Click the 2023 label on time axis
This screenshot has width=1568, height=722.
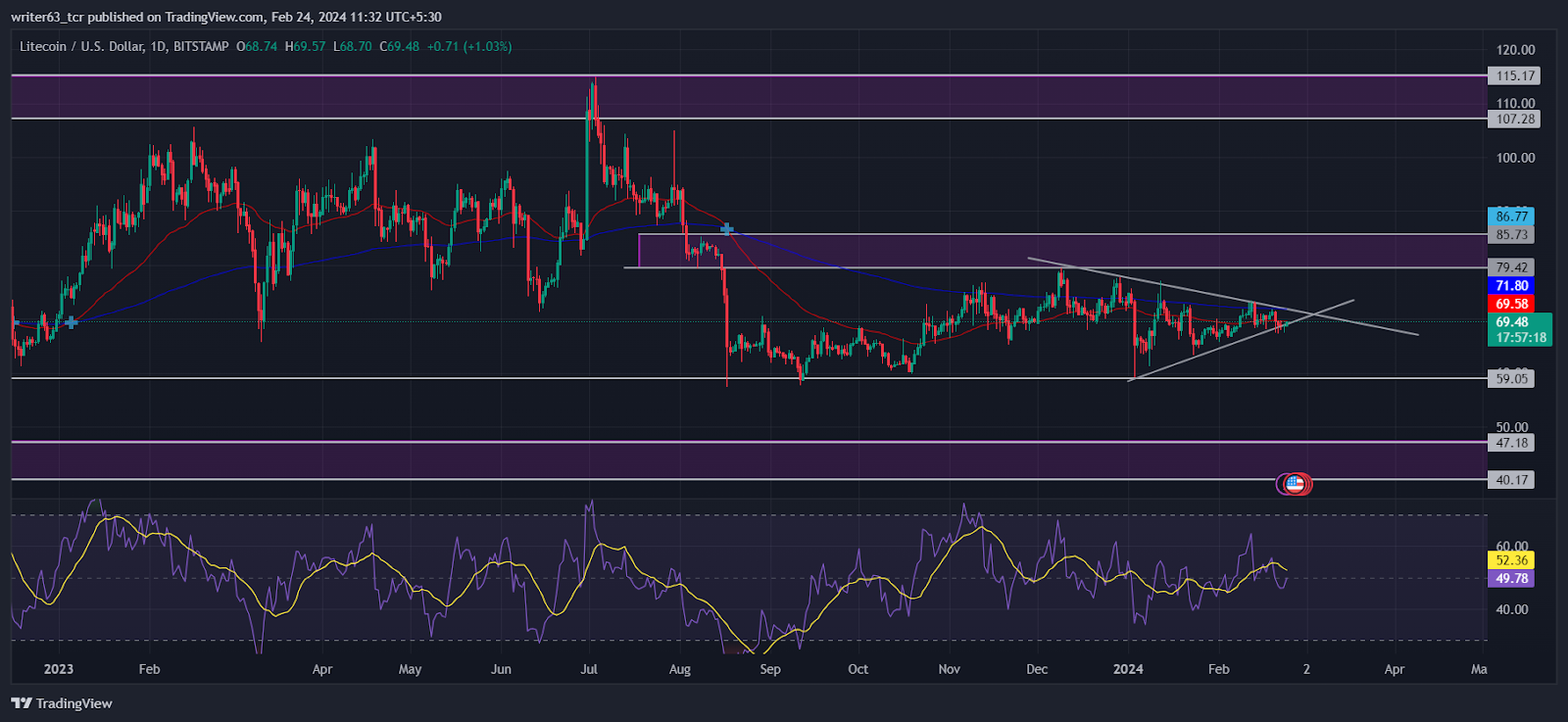(x=59, y=669)
